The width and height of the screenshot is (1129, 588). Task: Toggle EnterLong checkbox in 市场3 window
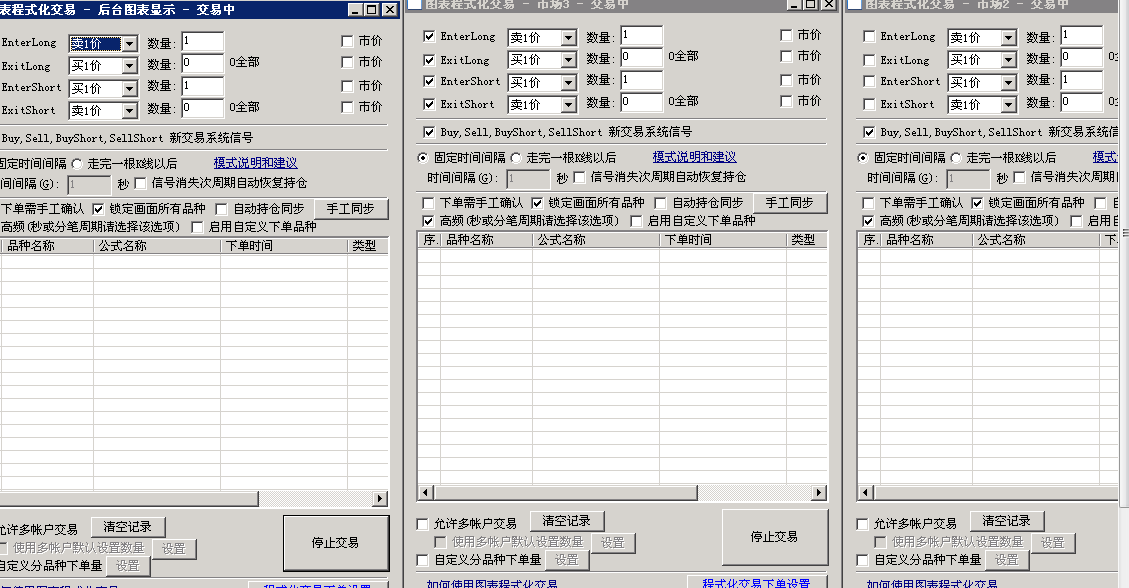pos(430,37)
